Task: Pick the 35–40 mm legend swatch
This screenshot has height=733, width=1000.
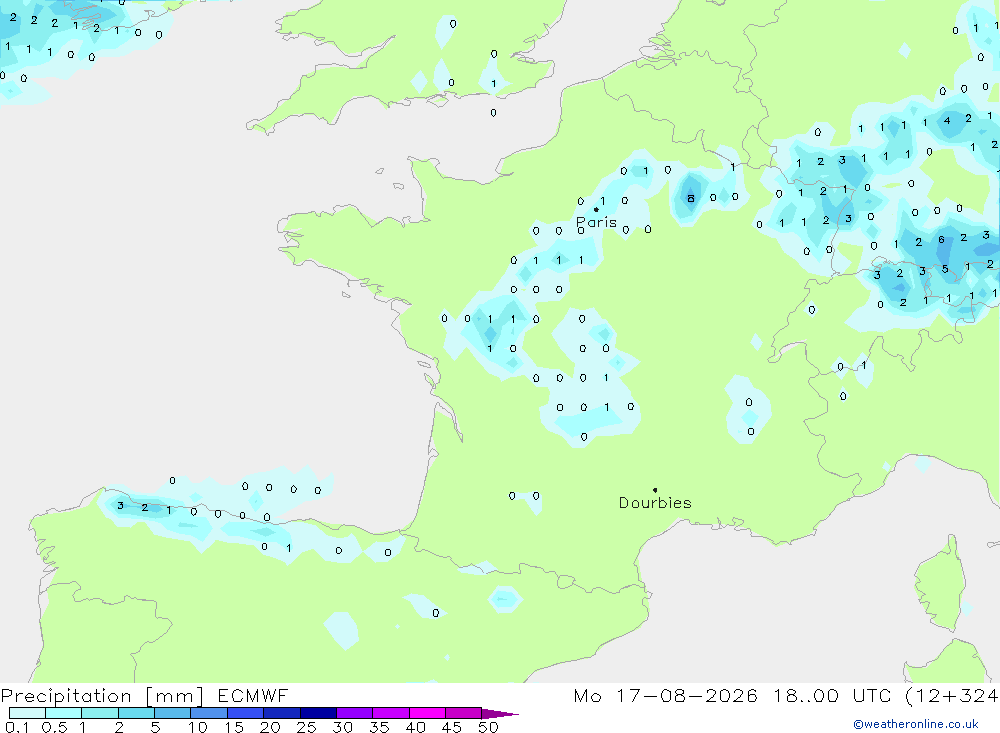Action: point(390,713)
